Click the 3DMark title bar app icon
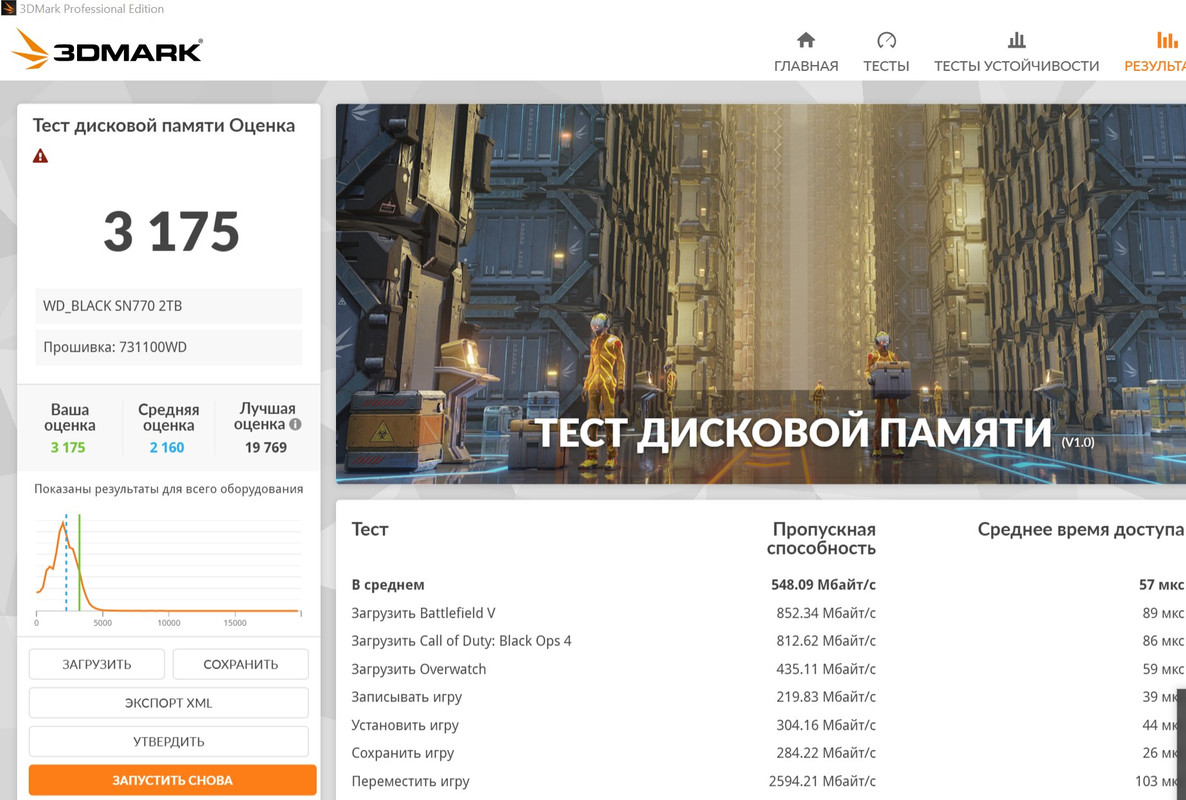 [x=8, y=8]
